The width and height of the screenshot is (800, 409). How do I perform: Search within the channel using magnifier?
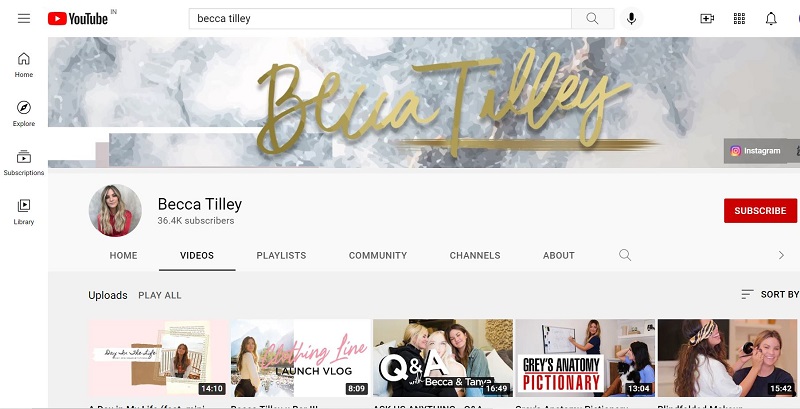click(x=625, y=255)
